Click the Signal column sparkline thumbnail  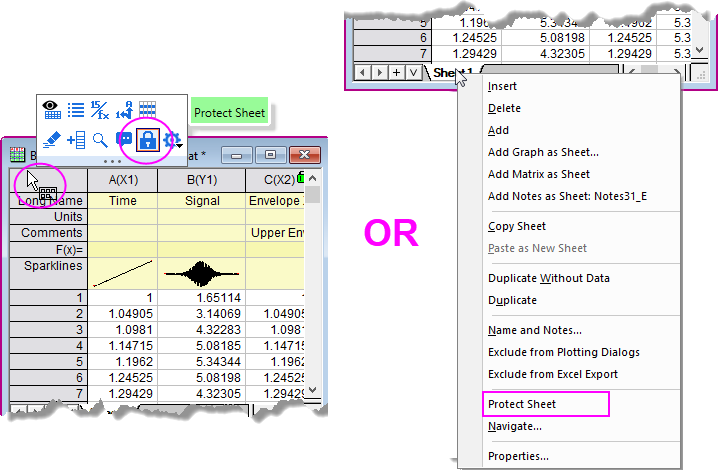coord(201,273)
